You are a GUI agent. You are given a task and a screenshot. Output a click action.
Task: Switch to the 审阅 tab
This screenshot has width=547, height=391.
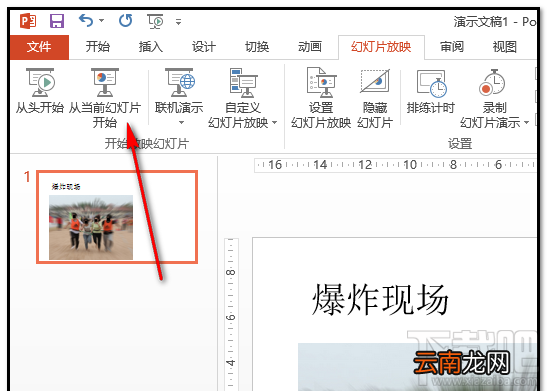click(x=452, y=47)
